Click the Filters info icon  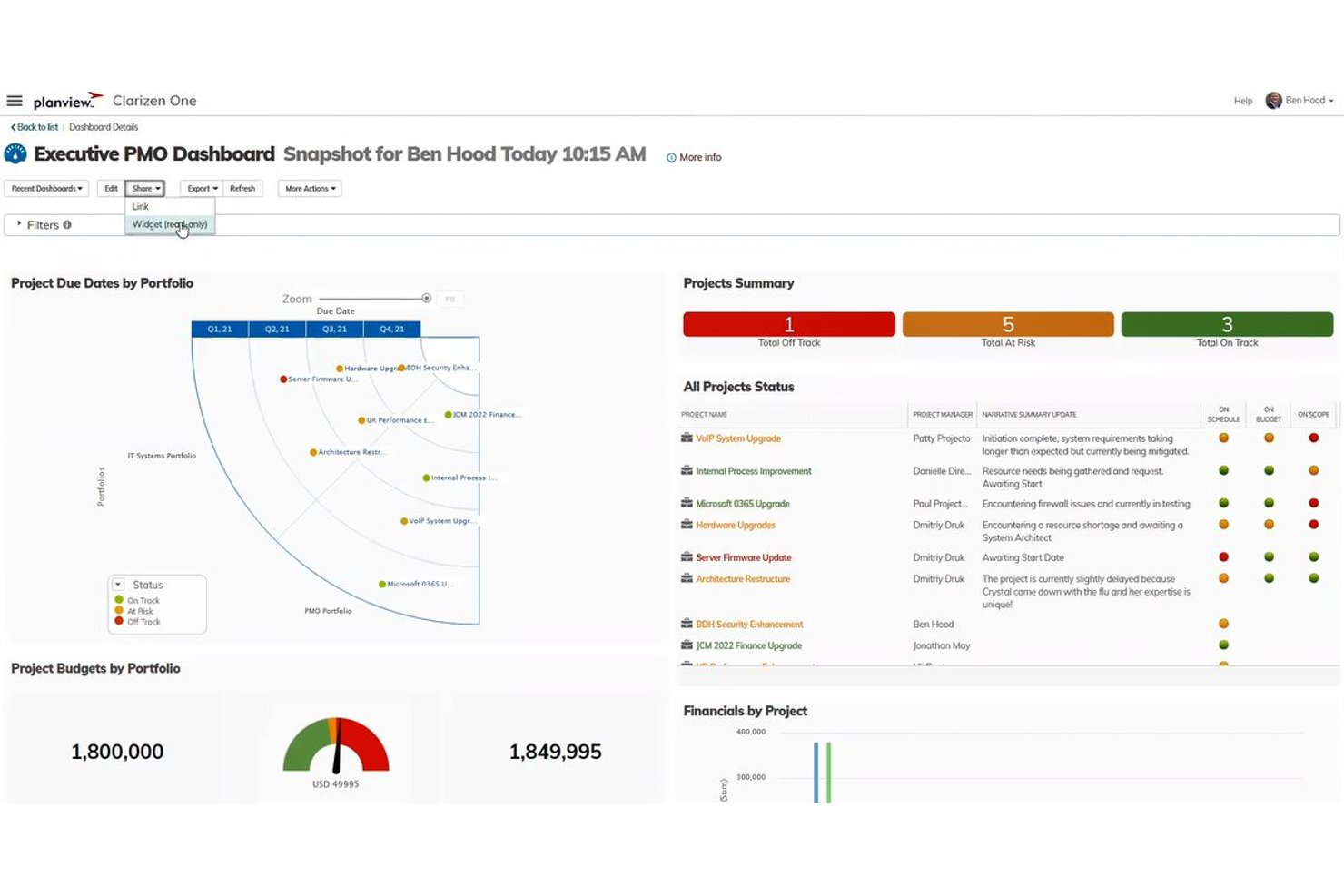point(67,225)
